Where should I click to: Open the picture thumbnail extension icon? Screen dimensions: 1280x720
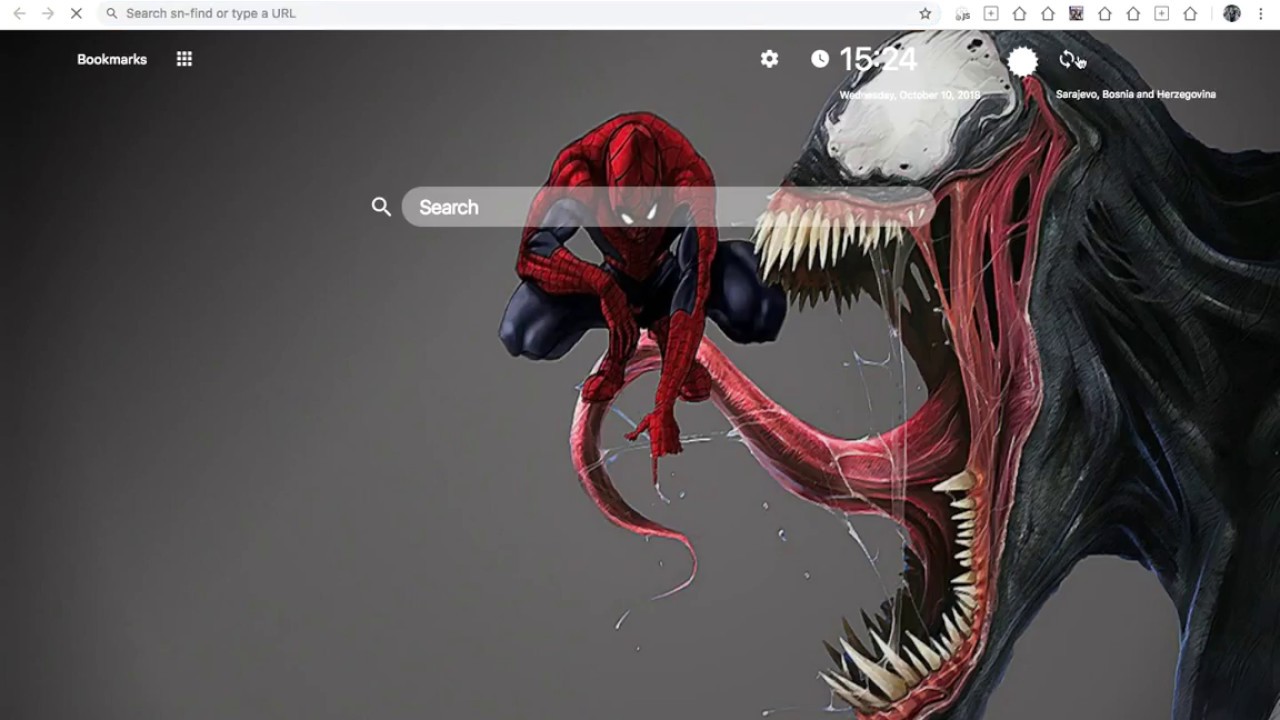(1076, 13)
